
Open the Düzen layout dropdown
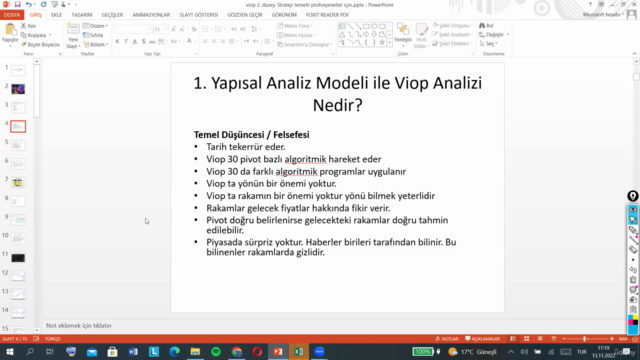pos(96,26)
